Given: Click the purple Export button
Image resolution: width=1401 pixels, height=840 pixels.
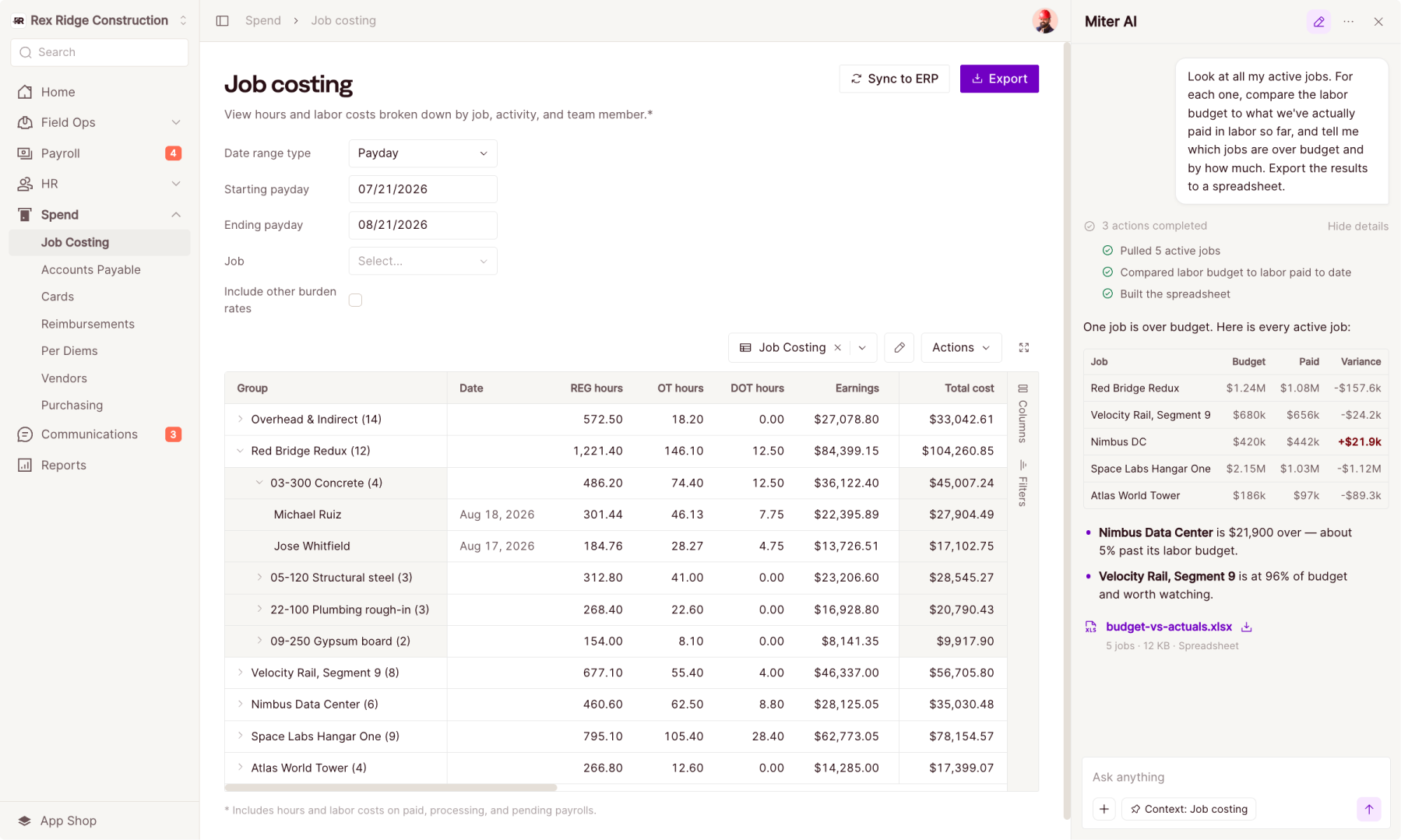Looking at the screenshot, I should tap(999, 79).
